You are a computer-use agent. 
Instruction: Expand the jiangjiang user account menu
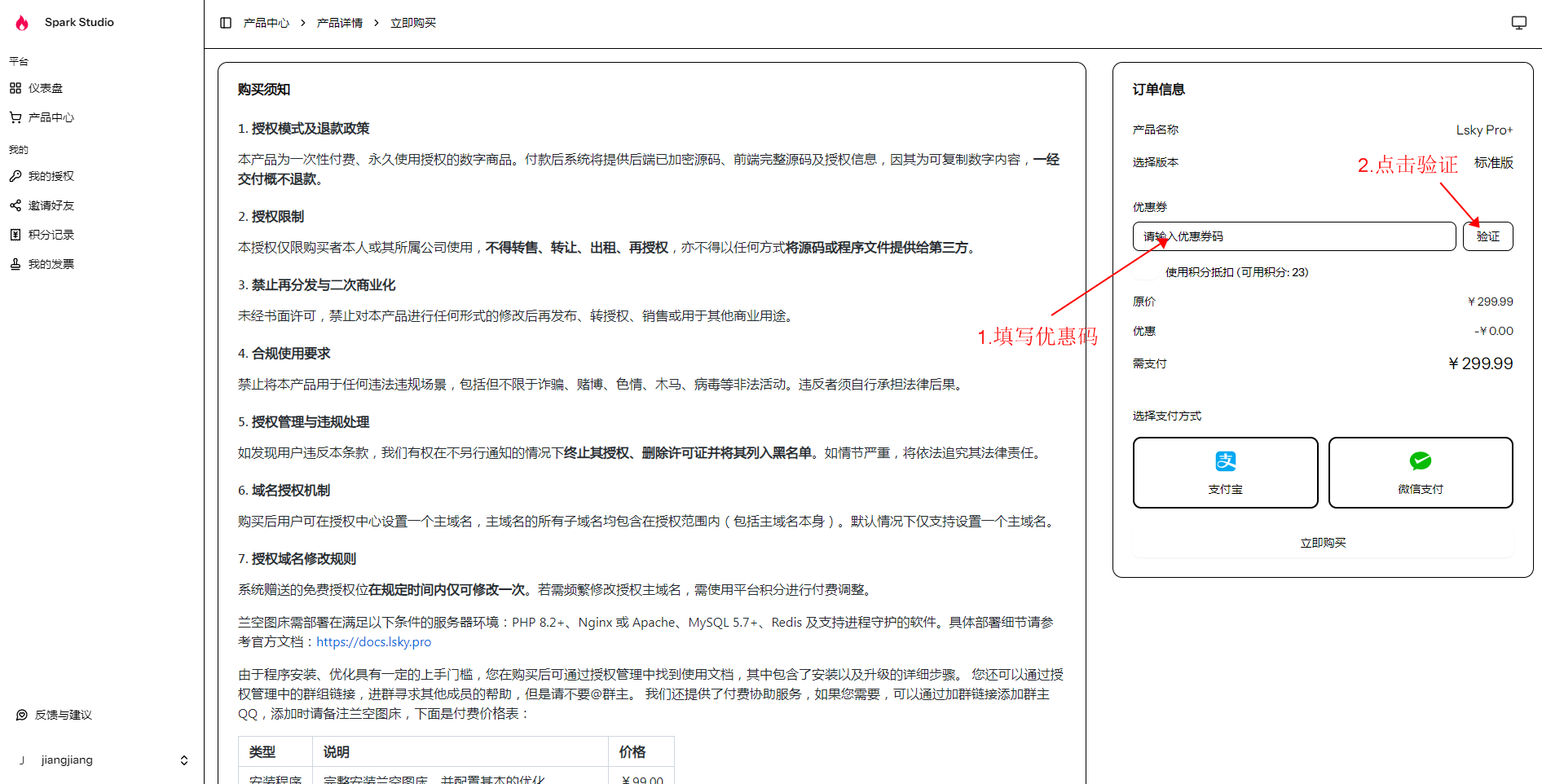pyautogui.click(x=184, y=760)
